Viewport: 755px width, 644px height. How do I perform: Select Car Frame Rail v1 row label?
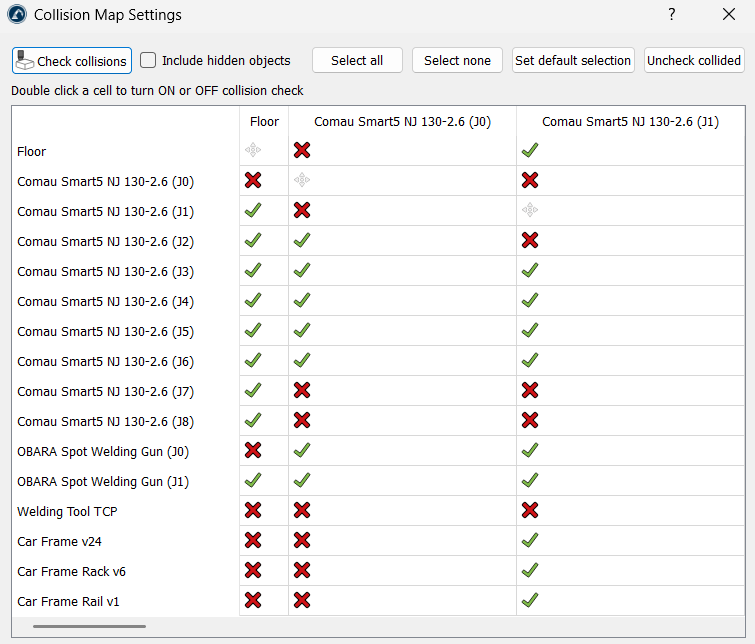(x=68, y=601)
